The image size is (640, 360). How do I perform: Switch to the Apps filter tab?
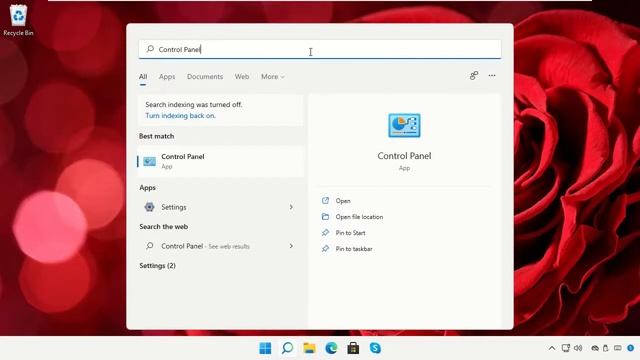coord(167,77)
